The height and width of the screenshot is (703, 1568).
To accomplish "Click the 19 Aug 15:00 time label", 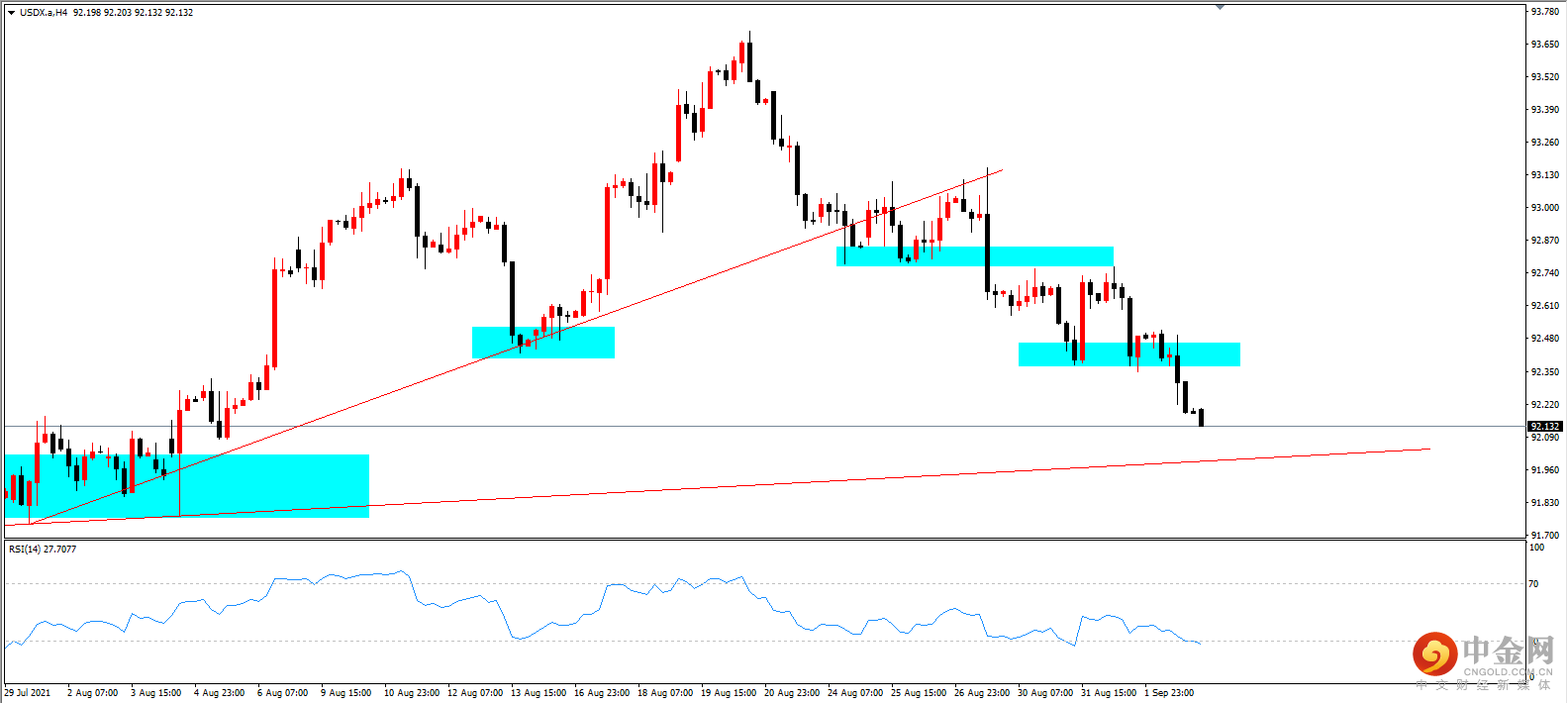I will tap(729, 692).
